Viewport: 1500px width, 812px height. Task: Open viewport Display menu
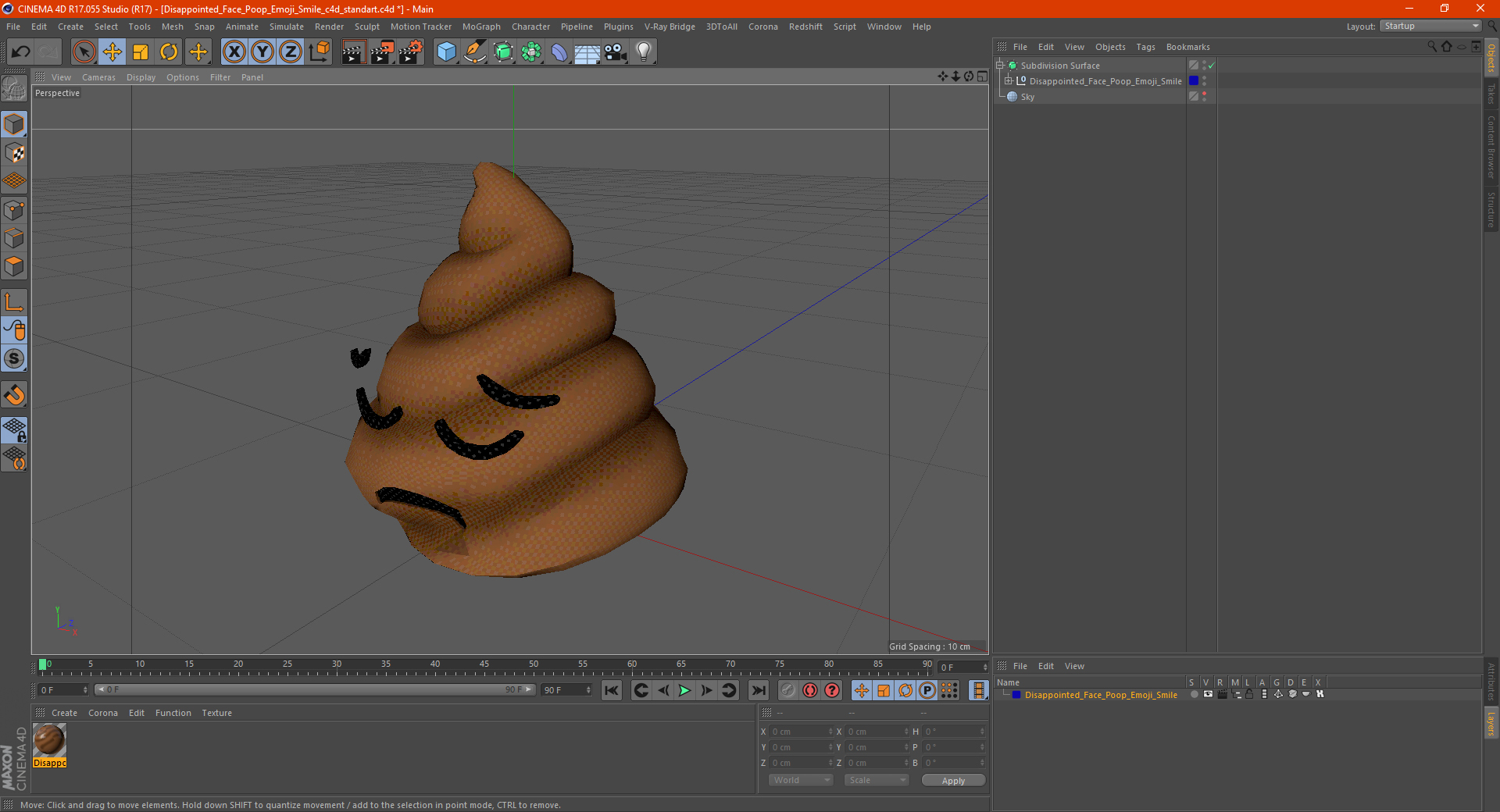tap(141, 77)
